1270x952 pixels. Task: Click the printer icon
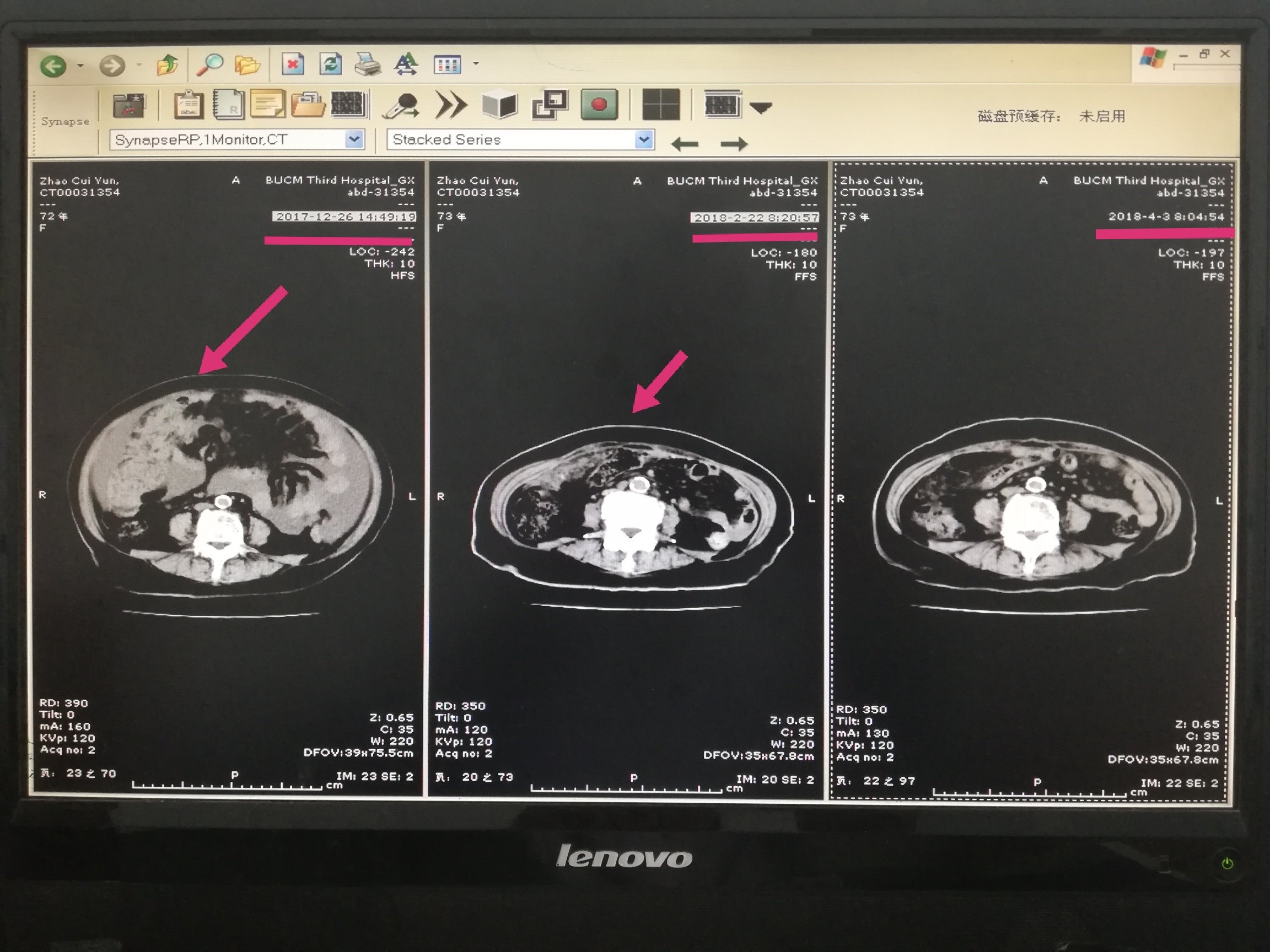coord(368,64)
